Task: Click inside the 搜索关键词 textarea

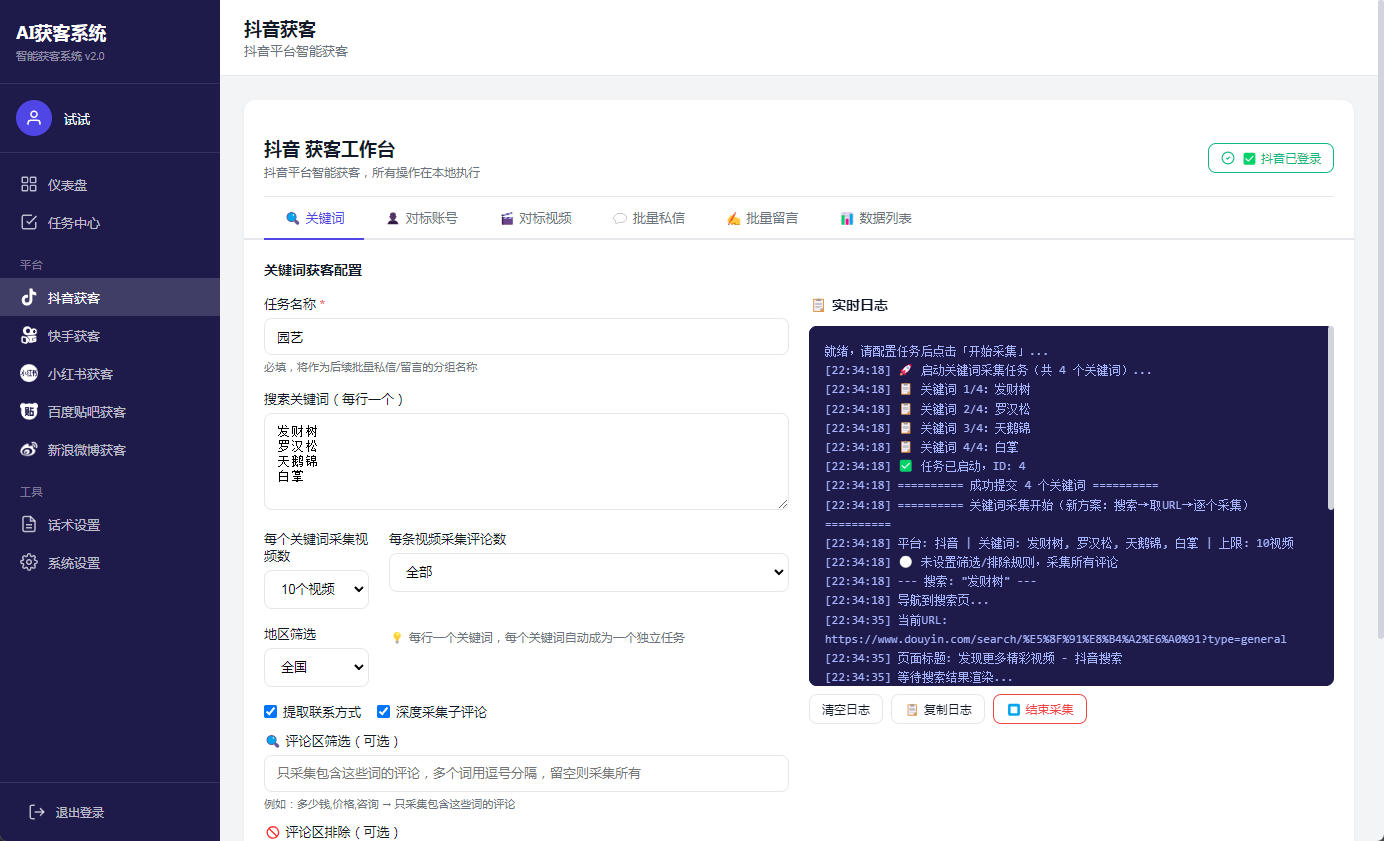Action: pyautogui.click(x=526, y=462)
